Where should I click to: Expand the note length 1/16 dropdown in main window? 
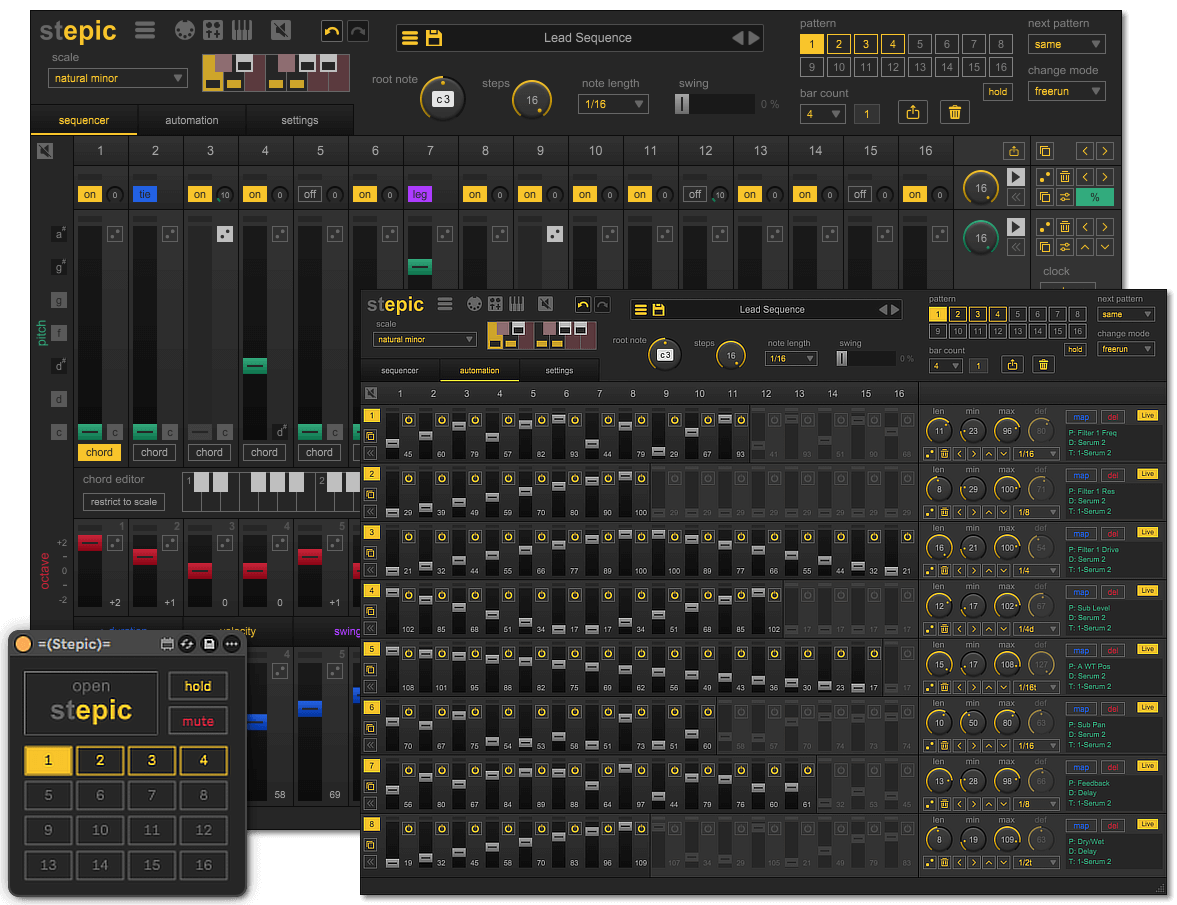pos(613,104)
